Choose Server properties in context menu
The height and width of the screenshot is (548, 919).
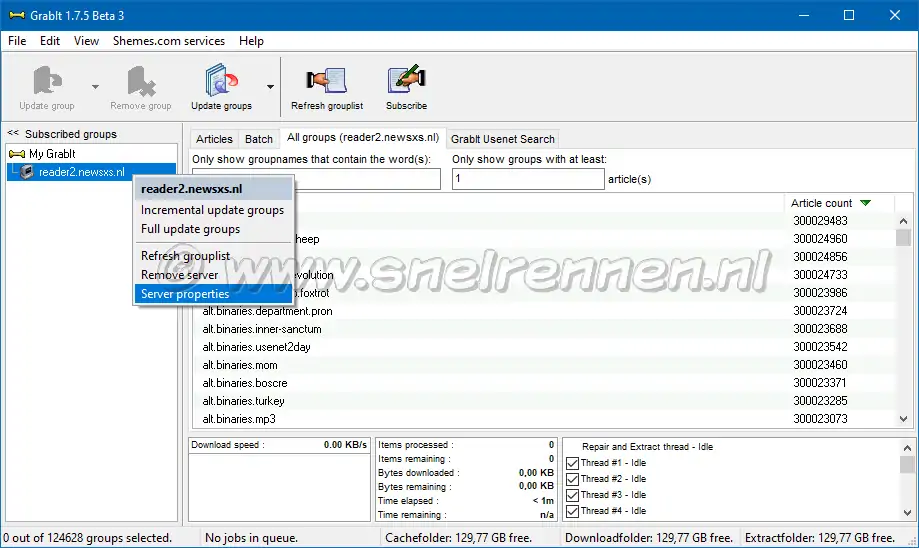213,294
